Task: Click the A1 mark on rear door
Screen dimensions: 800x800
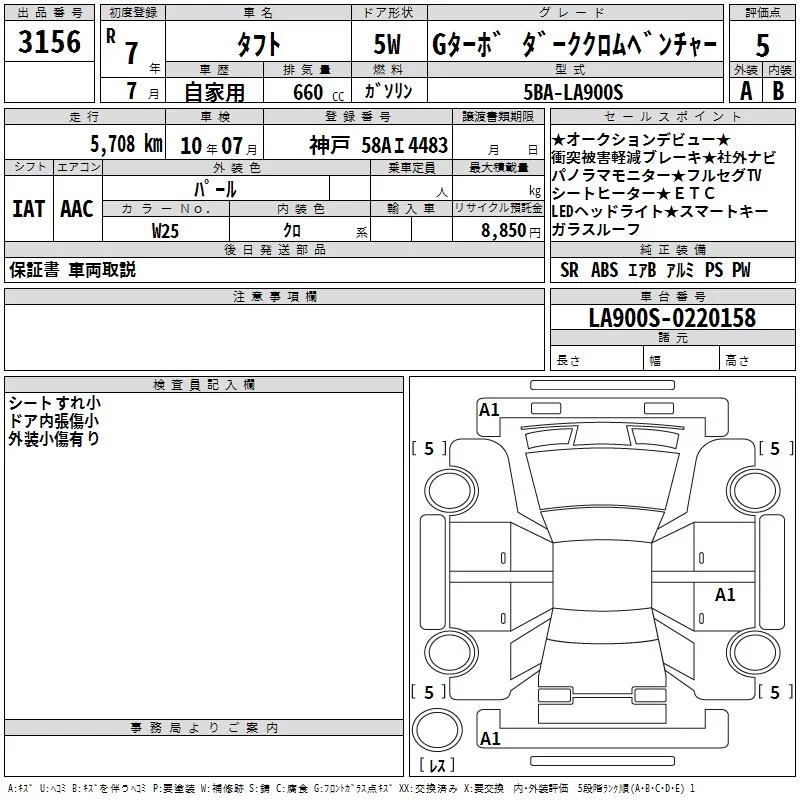Action: 725,594
